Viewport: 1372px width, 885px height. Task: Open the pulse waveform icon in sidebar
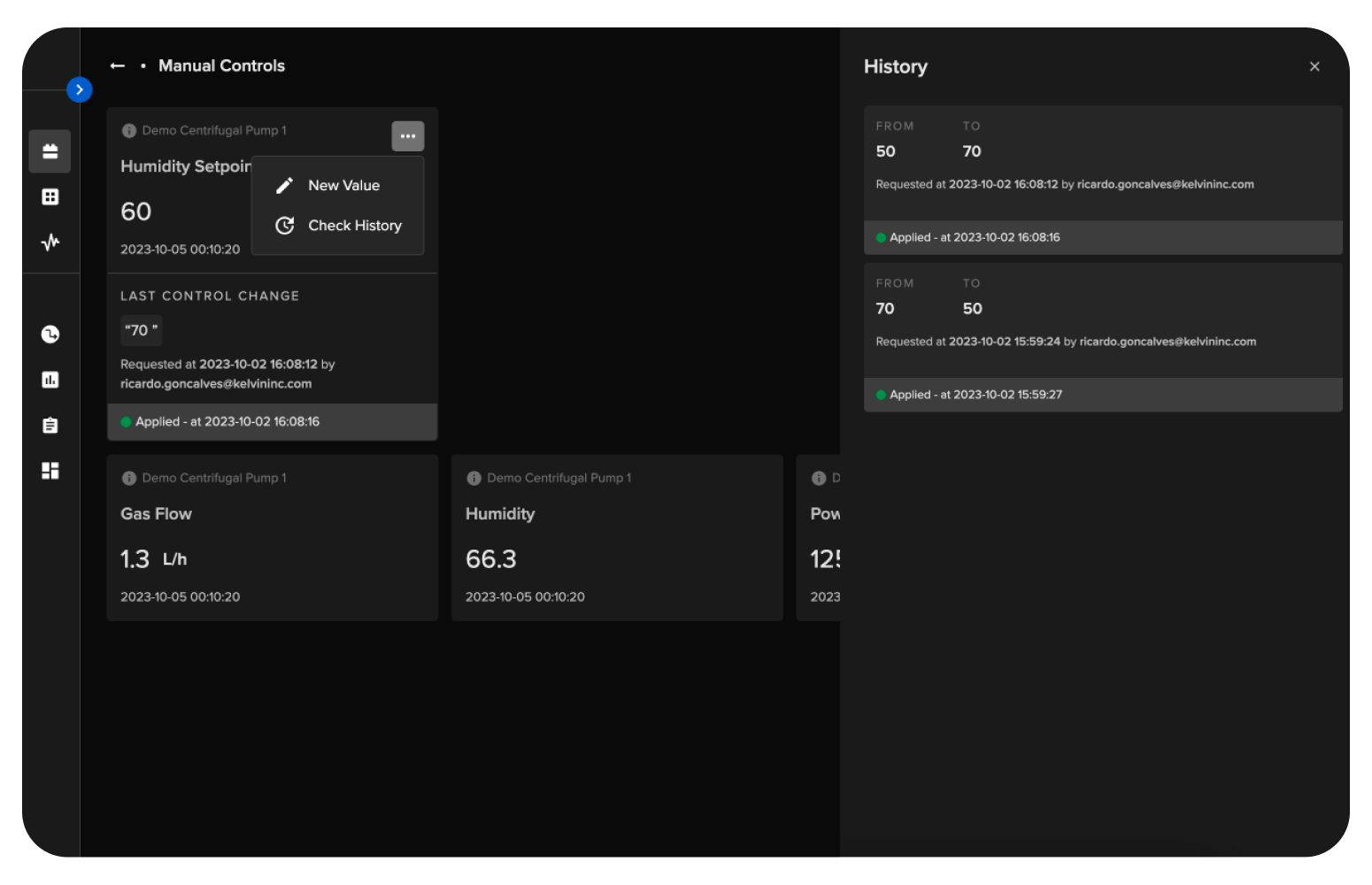click(50, 242)
